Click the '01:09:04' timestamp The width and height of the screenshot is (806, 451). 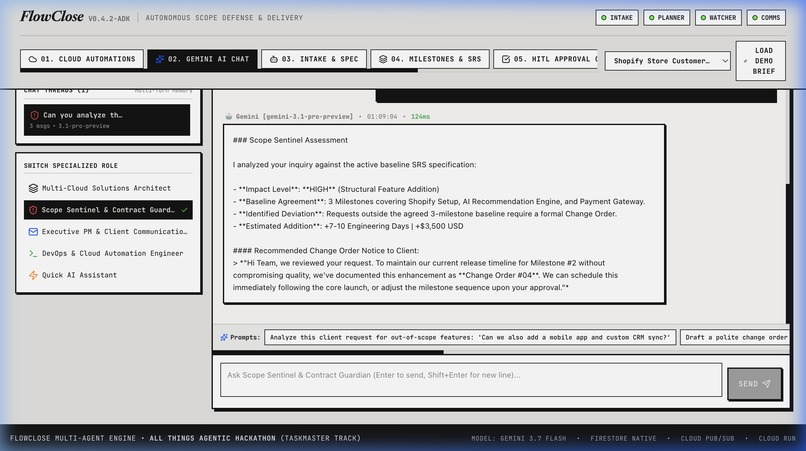[381, 117]
